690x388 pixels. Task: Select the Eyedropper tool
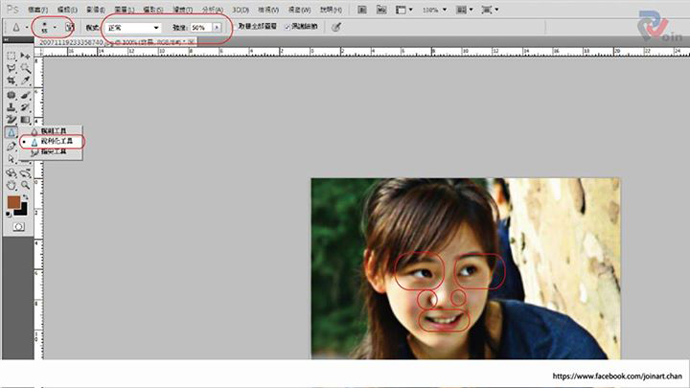click(x=25, y=81)
